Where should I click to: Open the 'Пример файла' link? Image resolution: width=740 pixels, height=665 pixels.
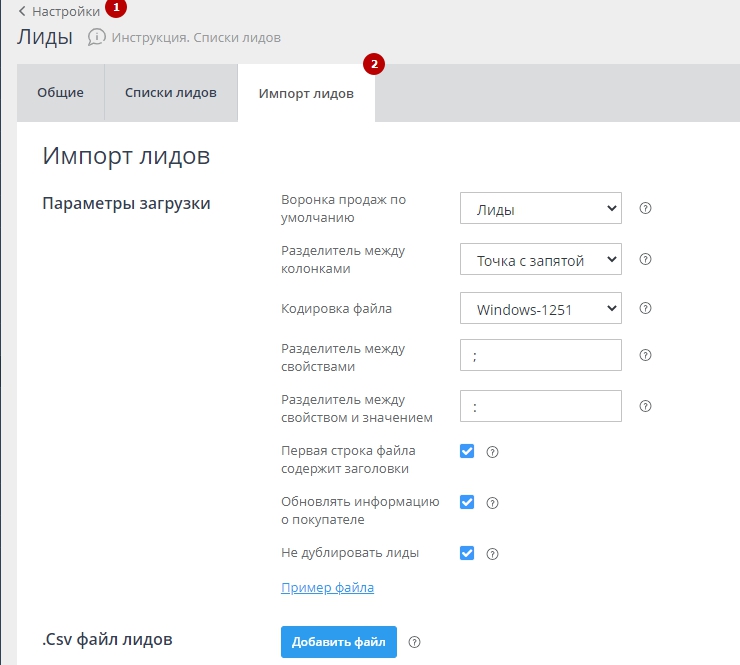pos(327,588)
